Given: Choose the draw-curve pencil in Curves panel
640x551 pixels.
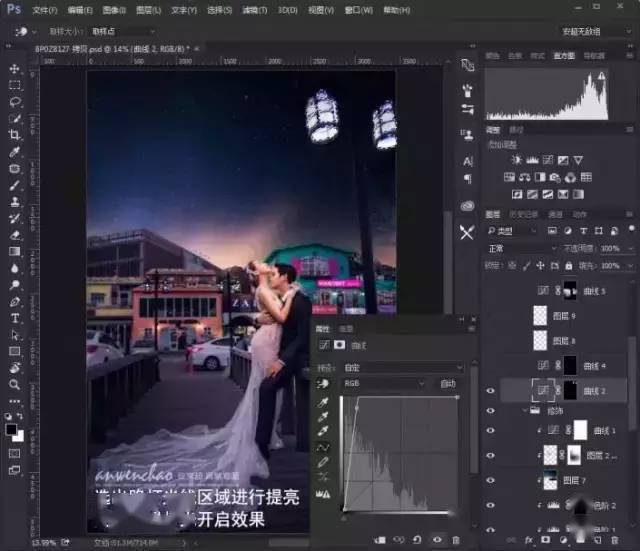Looking at the screenshot, I should coord(323,462).
